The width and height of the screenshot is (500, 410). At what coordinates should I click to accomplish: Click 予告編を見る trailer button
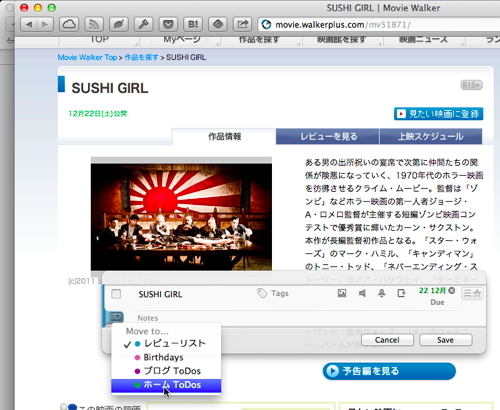pyautogui.click(x=389, y=371)
